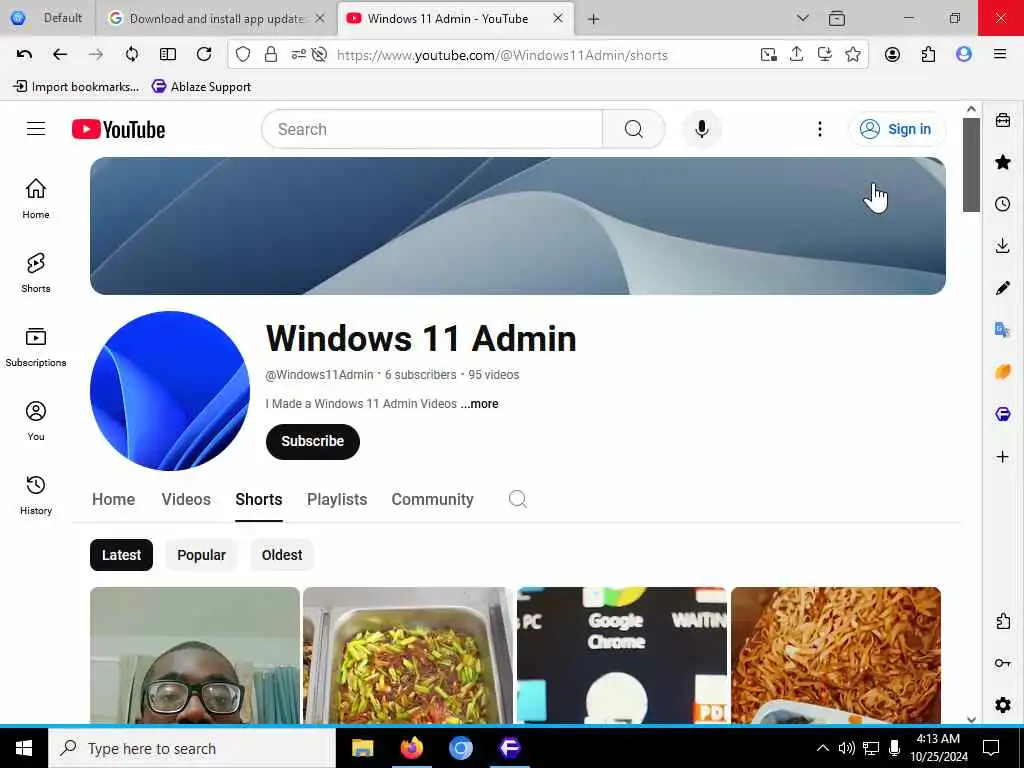Open the short with man wearing glasses
This screenshot has height=768, width=1024.
pyautogui.click(x=195, y=655)
